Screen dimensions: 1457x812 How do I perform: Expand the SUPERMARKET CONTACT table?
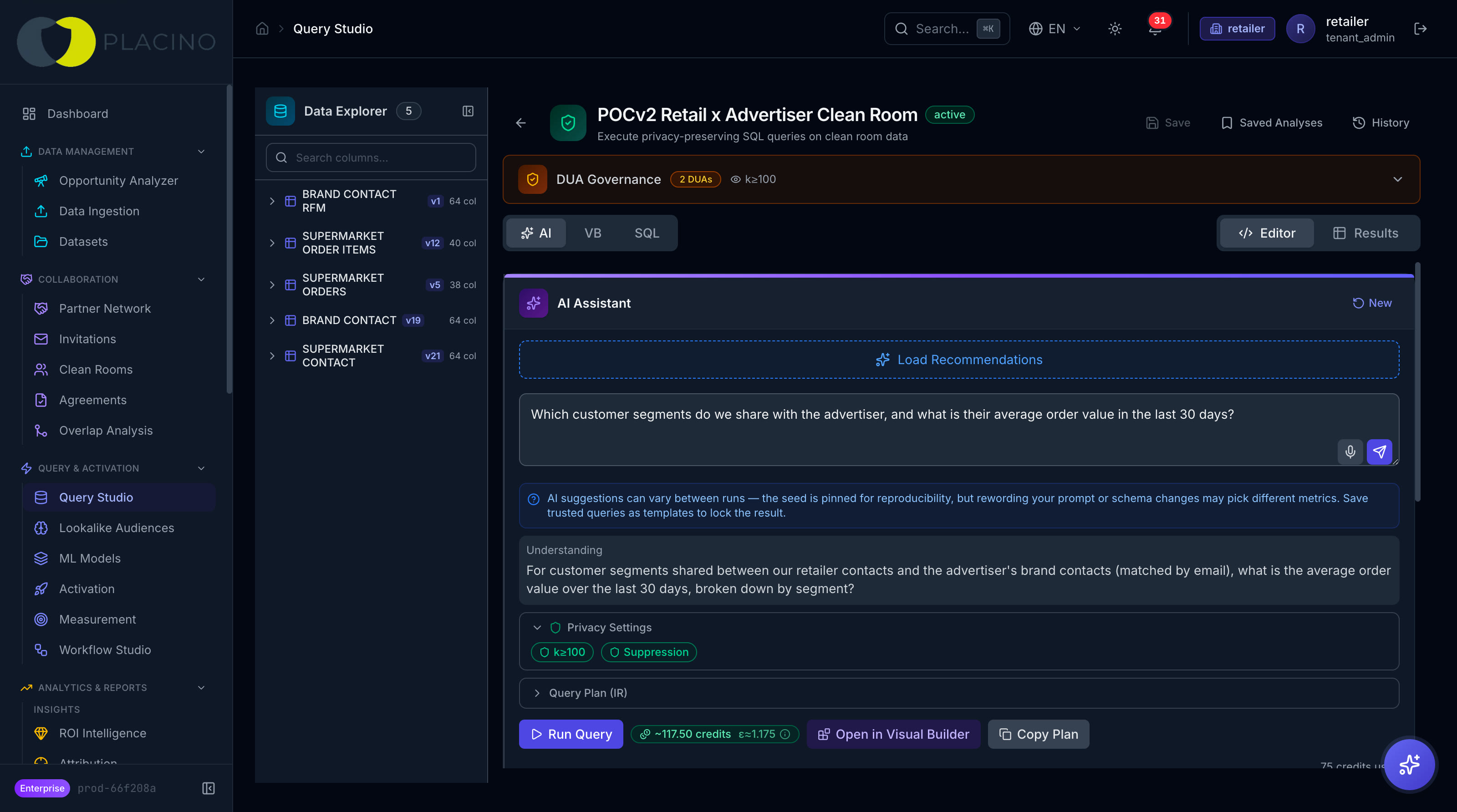[x=272, y=355]
